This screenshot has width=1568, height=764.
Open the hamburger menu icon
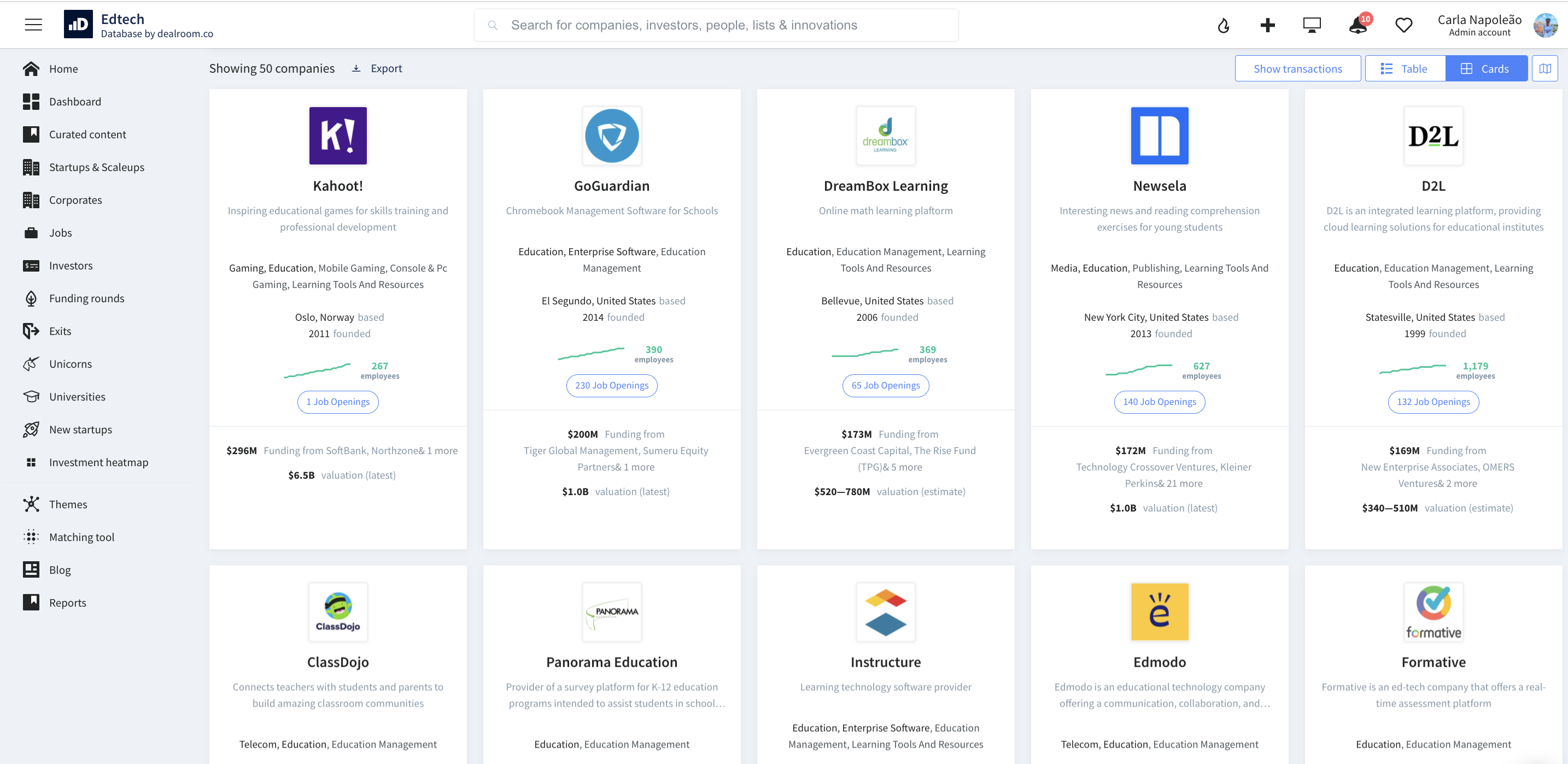pyautogui.click(x=33, y=25)
